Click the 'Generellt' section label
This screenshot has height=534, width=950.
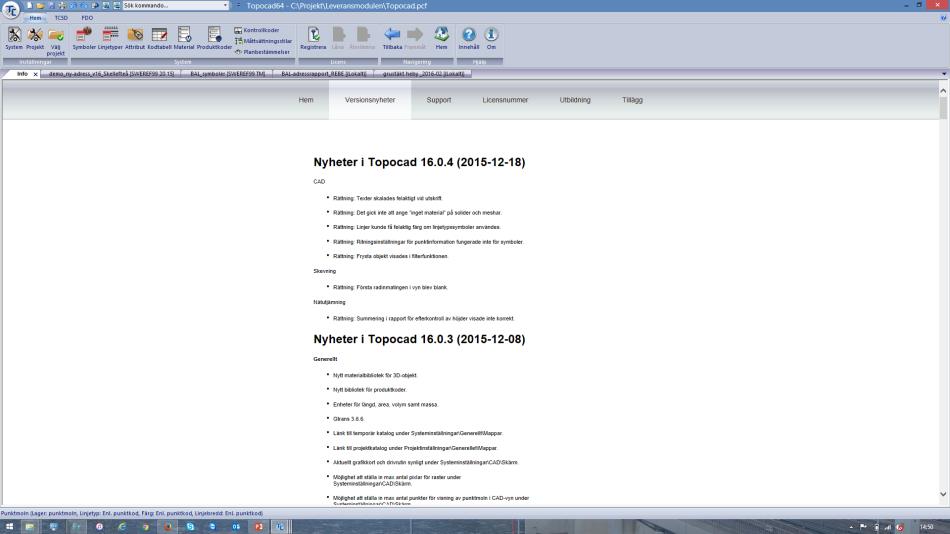pos(325,359)
